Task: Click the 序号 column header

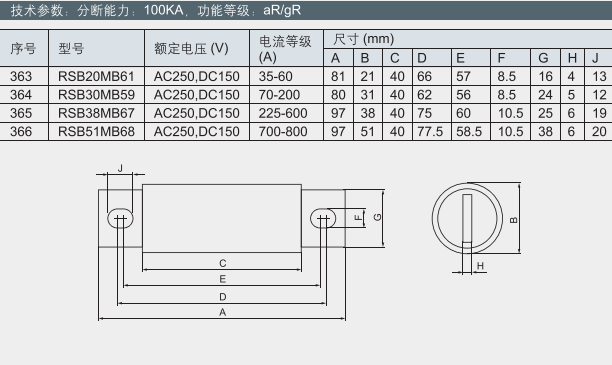Action: click(x=24, y=48)
